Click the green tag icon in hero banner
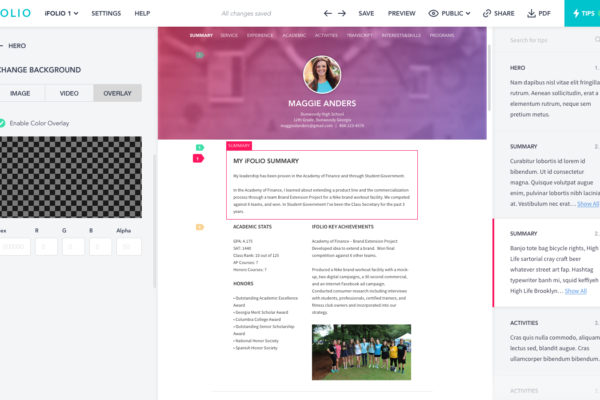Viewport: 600px width, 400px height. 200,55
